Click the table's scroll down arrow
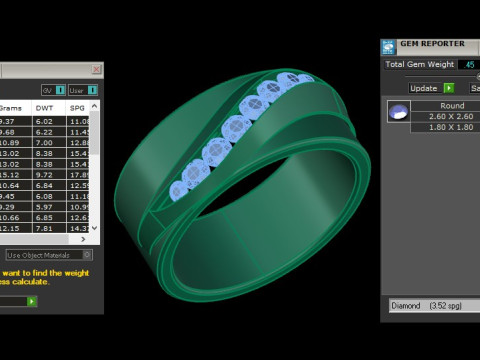This screenshot has height=360, width=480. [x=94, y=228]
